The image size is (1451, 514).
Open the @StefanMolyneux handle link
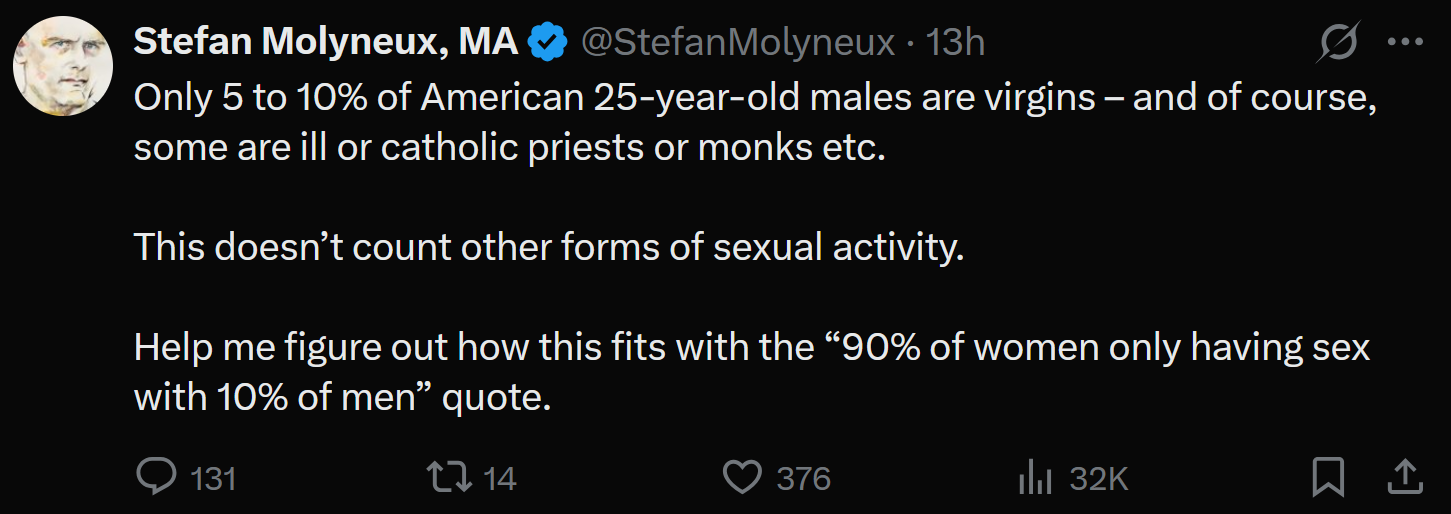(737, 42)
